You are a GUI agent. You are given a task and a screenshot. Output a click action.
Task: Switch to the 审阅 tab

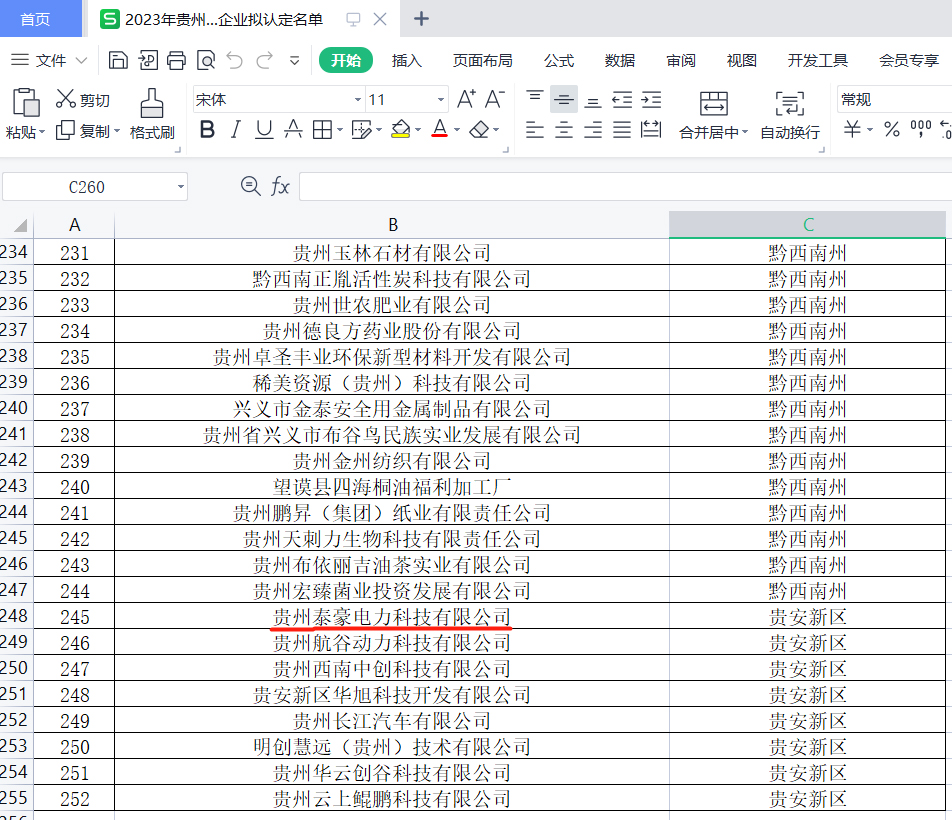[x=681, y=61]
